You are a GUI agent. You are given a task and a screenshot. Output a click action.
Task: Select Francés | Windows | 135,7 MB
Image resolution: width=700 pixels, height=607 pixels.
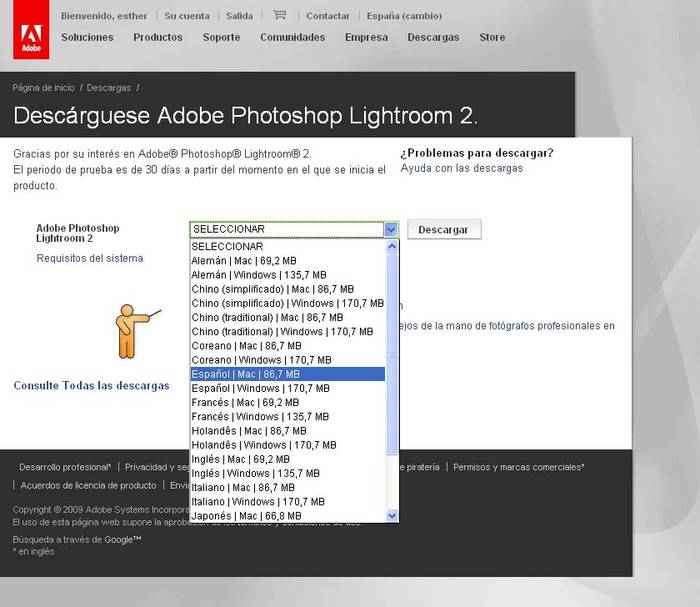click(288, 416)
